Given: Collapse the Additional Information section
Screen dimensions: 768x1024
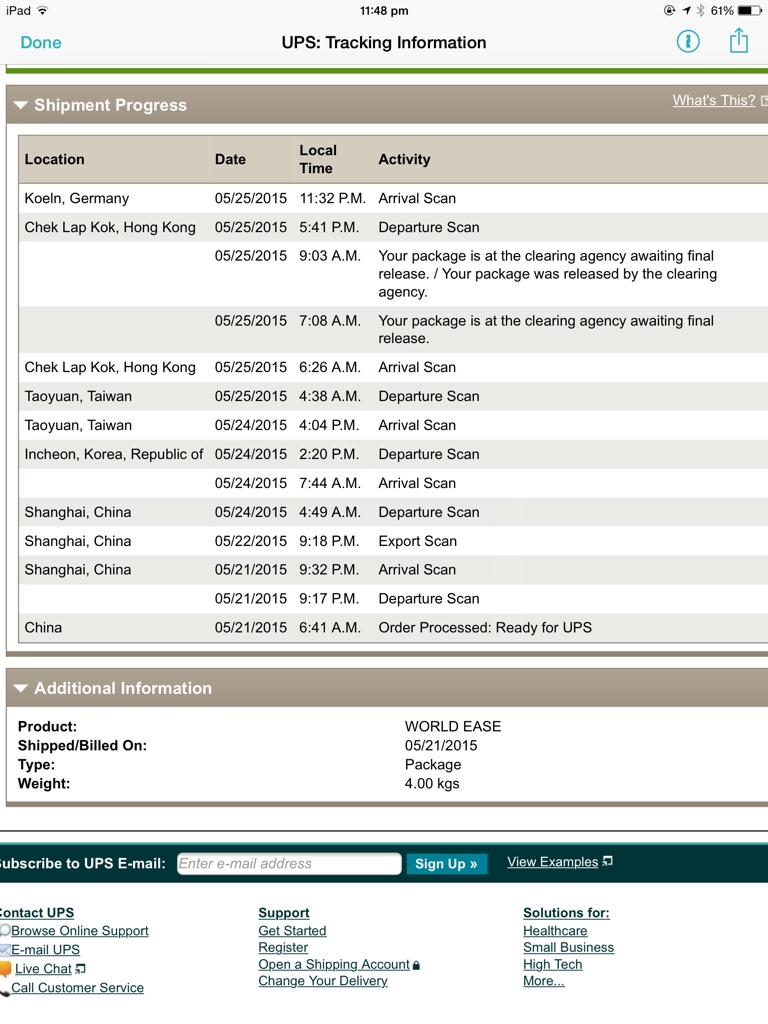Looking at the screenshot, I should (x=20, y=688).
